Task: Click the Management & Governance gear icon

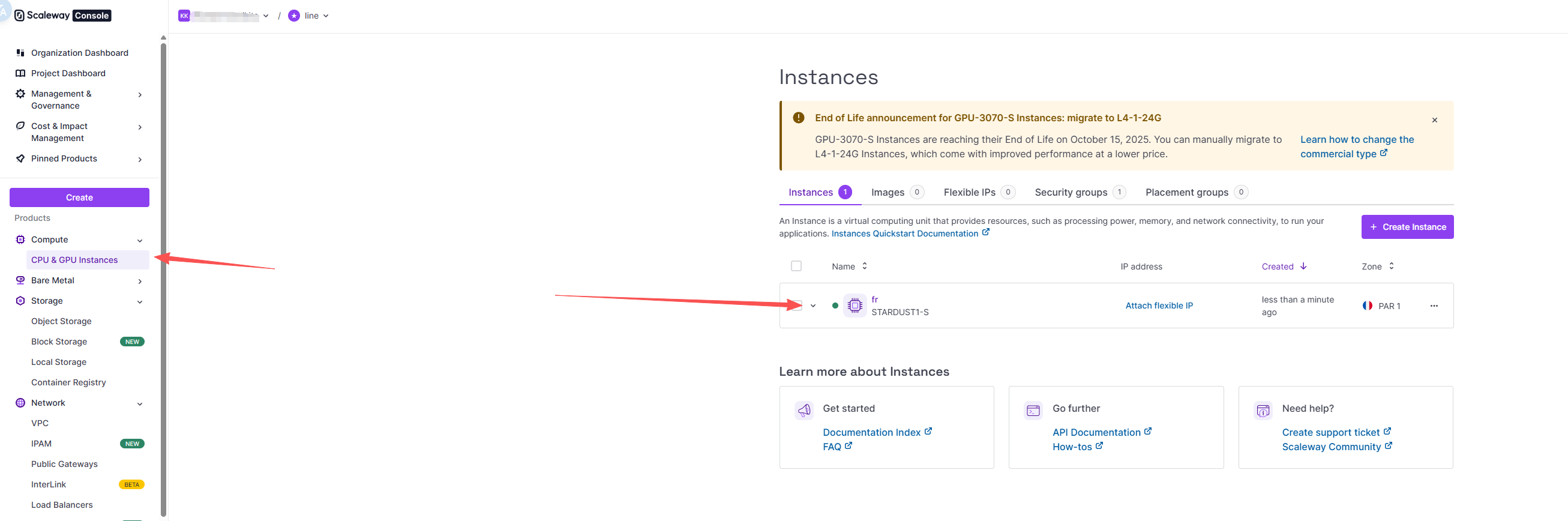Action: click(x=20, y=94)
